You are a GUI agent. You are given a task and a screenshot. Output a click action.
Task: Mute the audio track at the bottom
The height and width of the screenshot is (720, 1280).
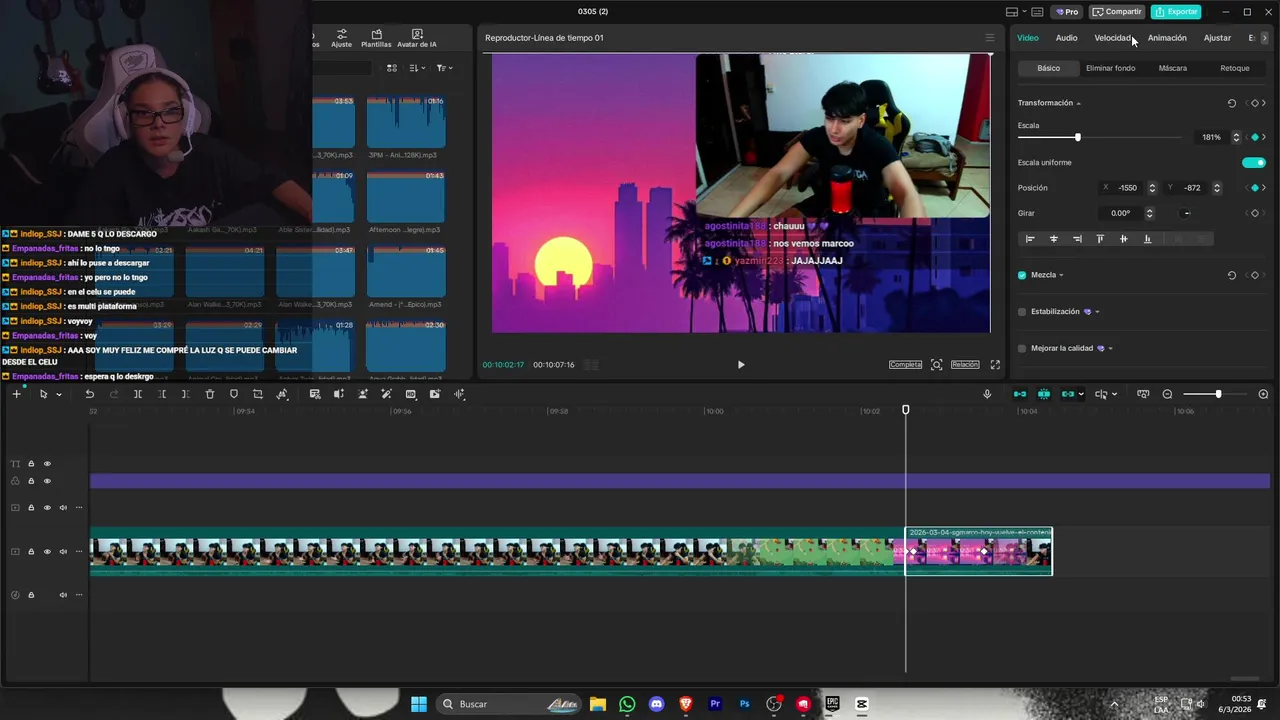pos(63,595)
